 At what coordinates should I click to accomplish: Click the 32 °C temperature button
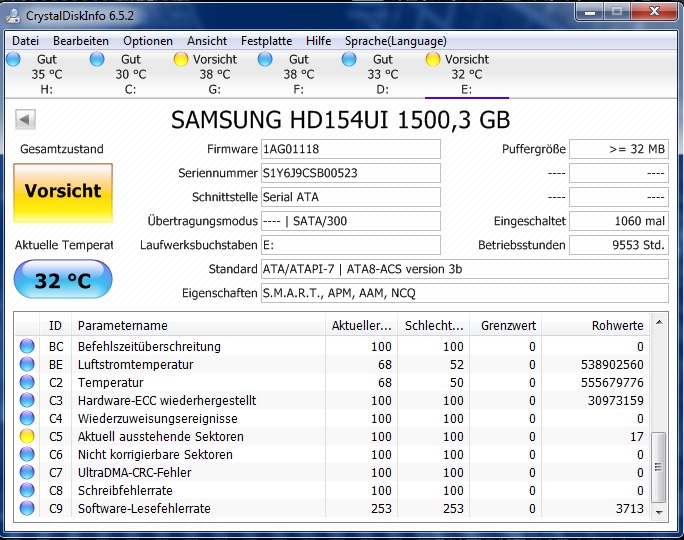63,279
